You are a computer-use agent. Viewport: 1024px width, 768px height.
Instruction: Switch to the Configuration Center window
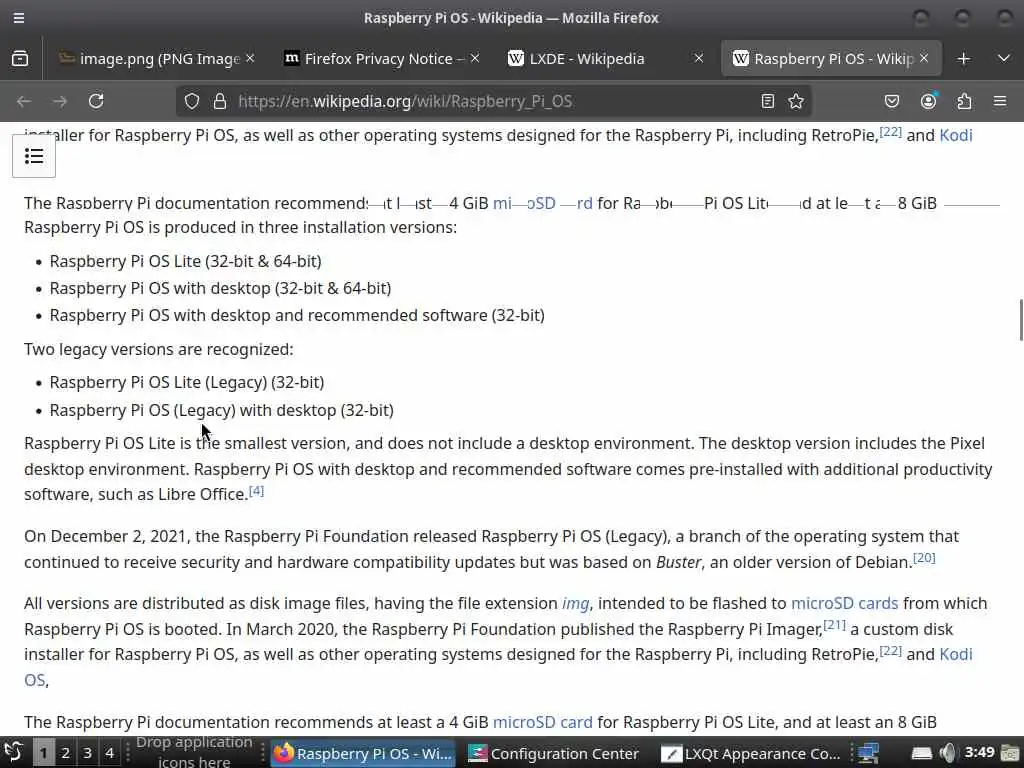[x=554, y=753]
